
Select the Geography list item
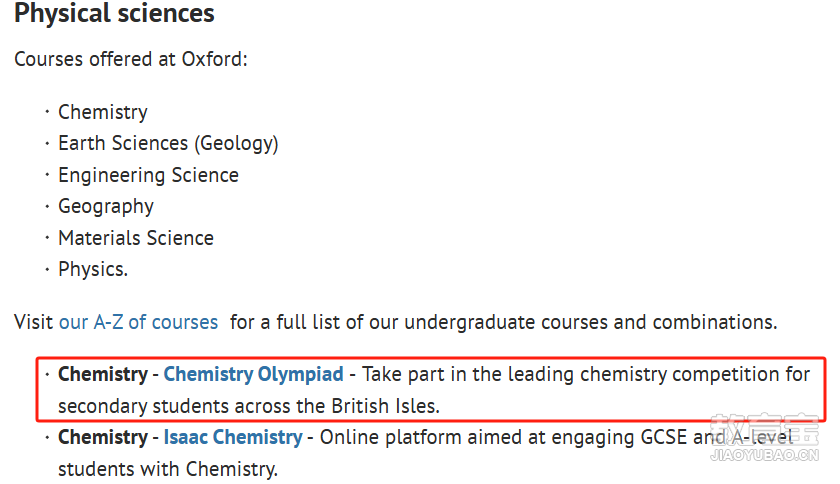[106, 206]
